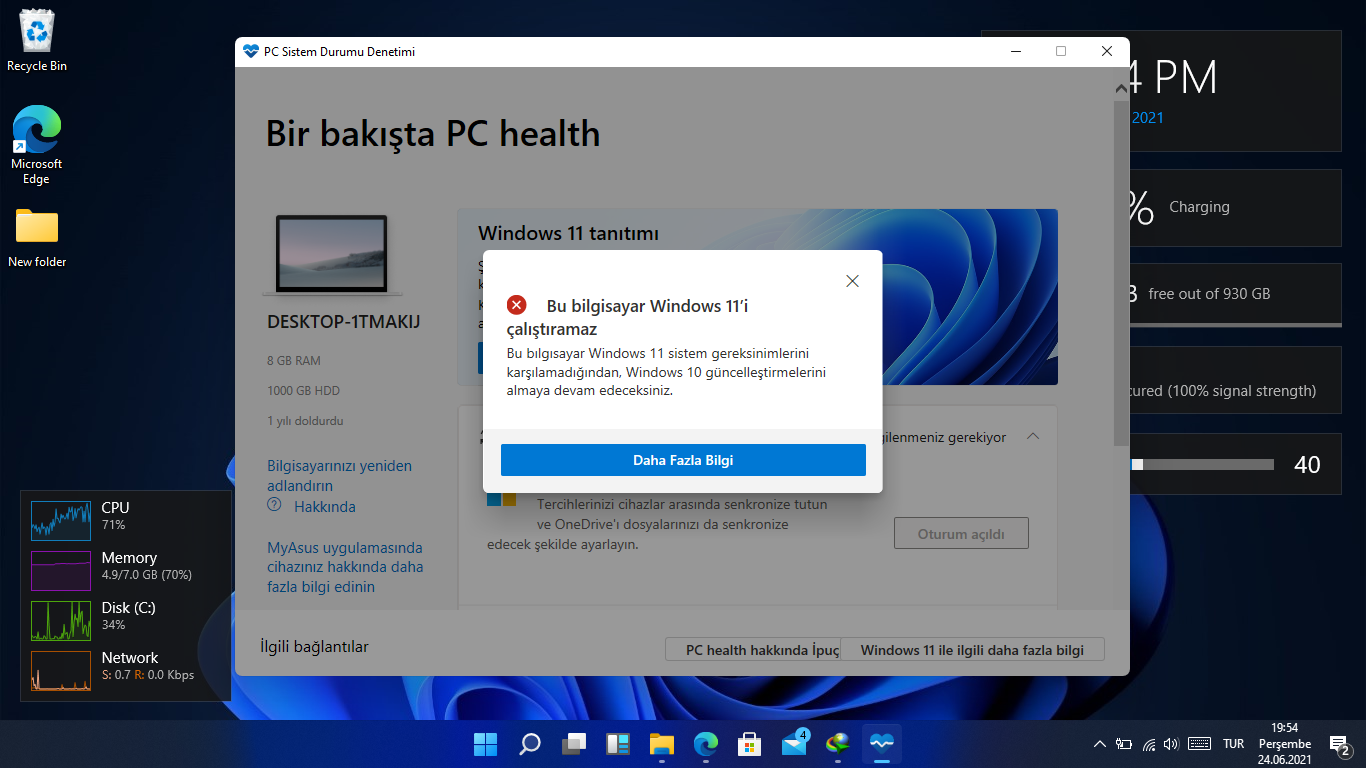The height and width of the screenshot is (768, 1366).
Task: Click Windows 11 ile ilgili daha fazla bilgi
Action: (972, 650)
